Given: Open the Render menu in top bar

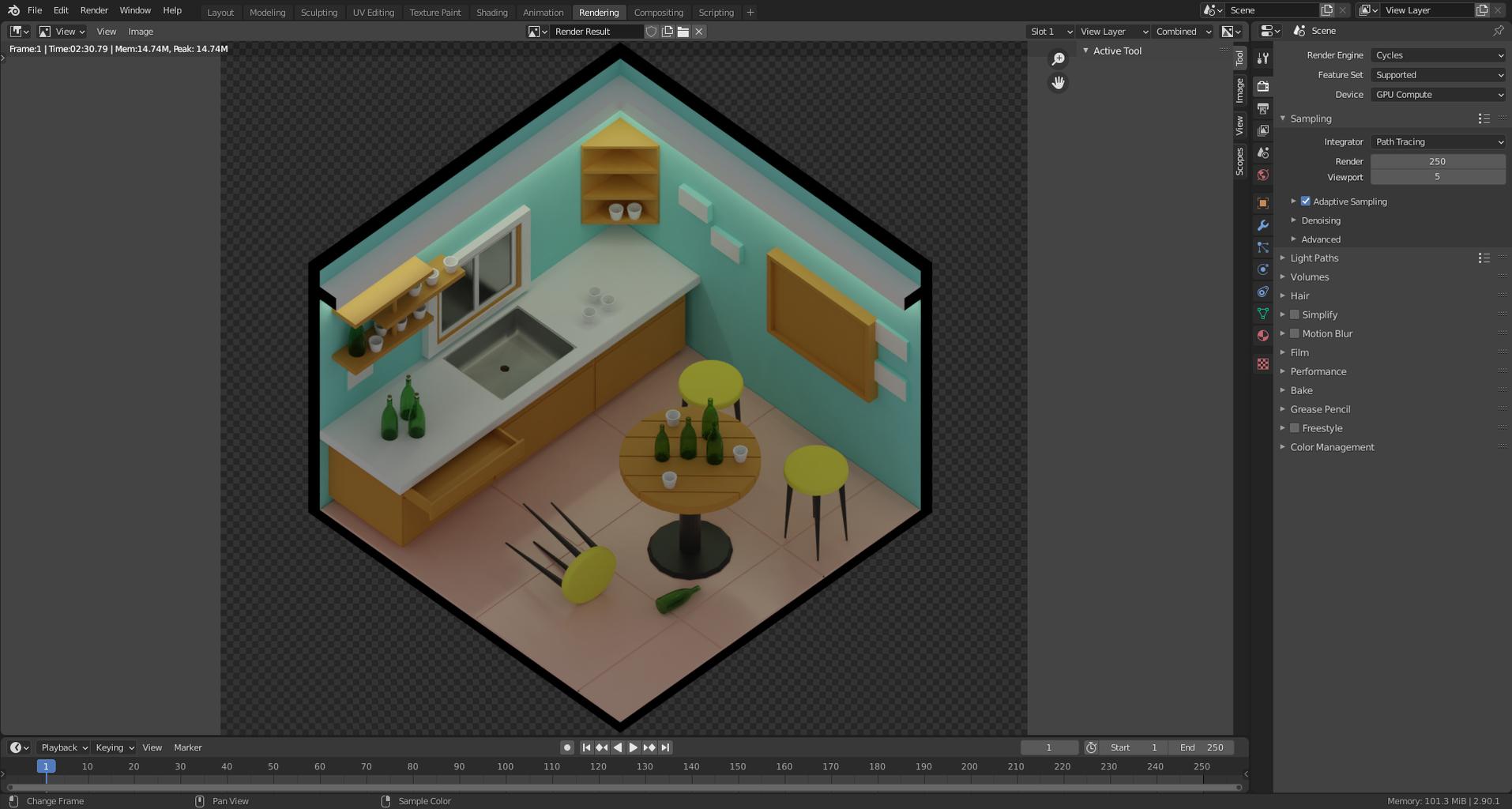Looking at the screenshot, I should coord(94,10).
